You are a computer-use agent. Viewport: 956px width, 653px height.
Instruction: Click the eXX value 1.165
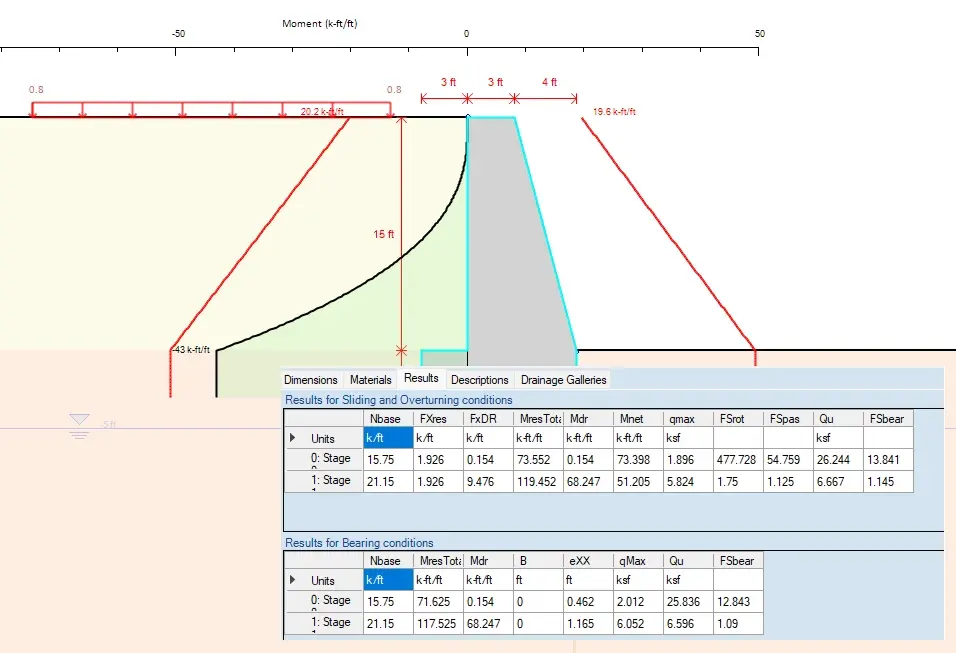[x=588, y=623]
